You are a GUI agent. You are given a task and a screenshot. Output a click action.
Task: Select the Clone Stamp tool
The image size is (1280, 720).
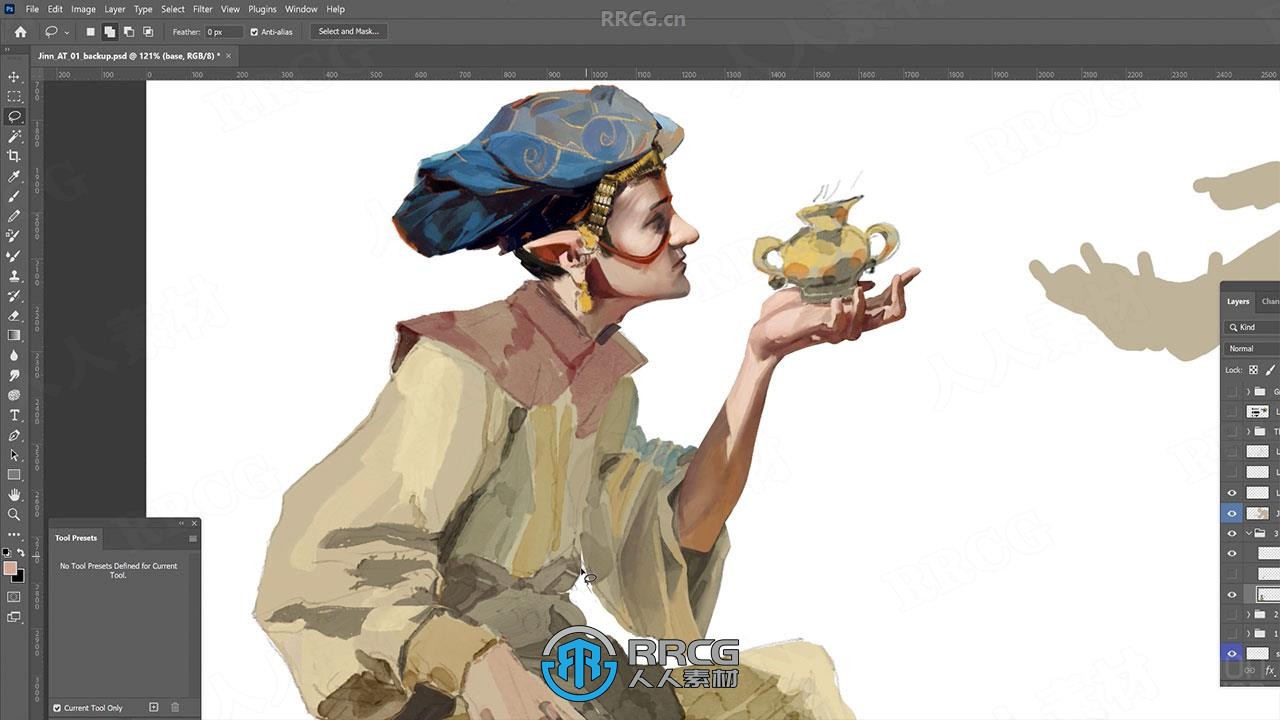(x=14, y=276)
